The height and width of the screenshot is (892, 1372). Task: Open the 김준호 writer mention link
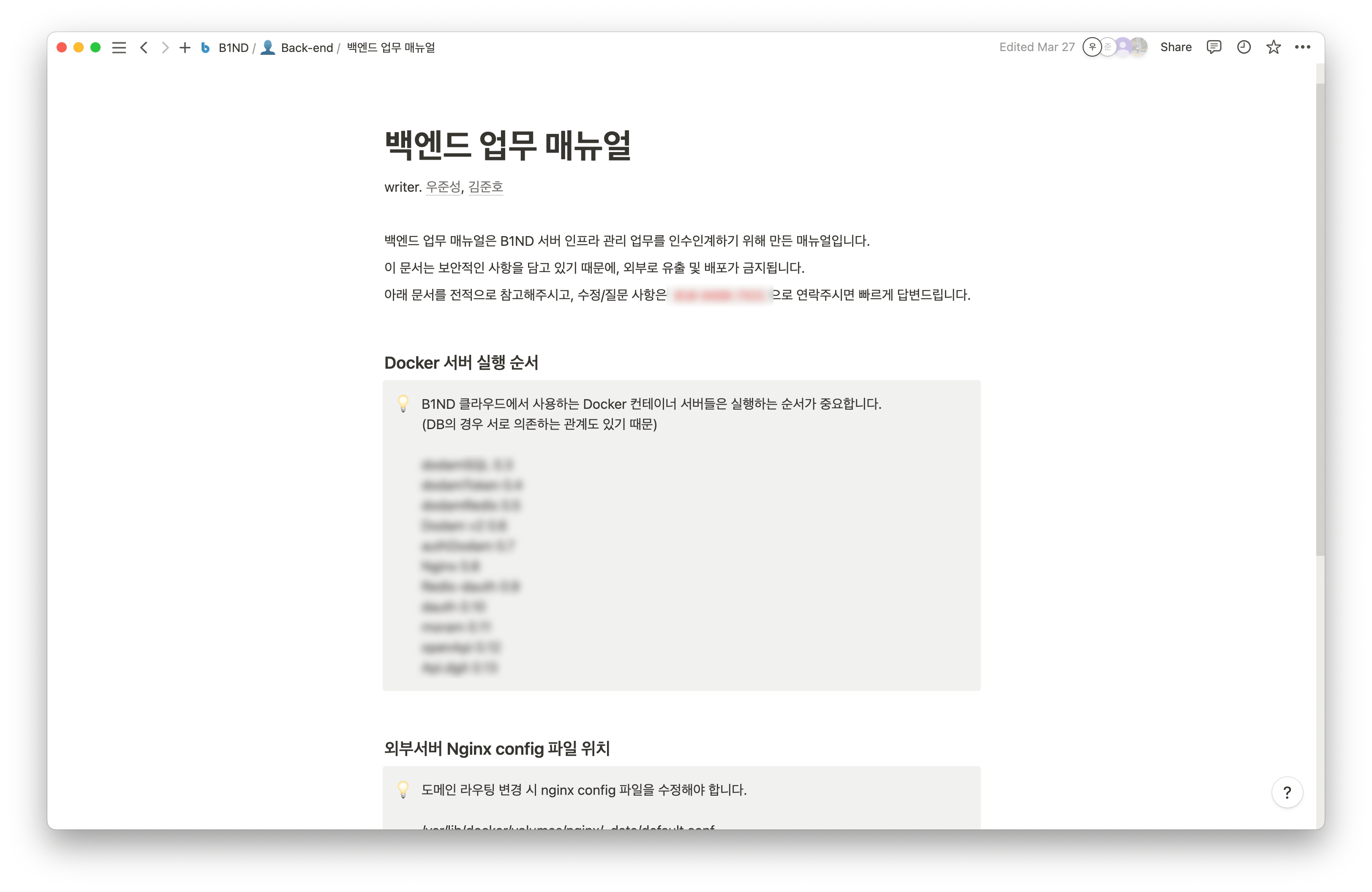pyautogui.click(x=485, y=187)
